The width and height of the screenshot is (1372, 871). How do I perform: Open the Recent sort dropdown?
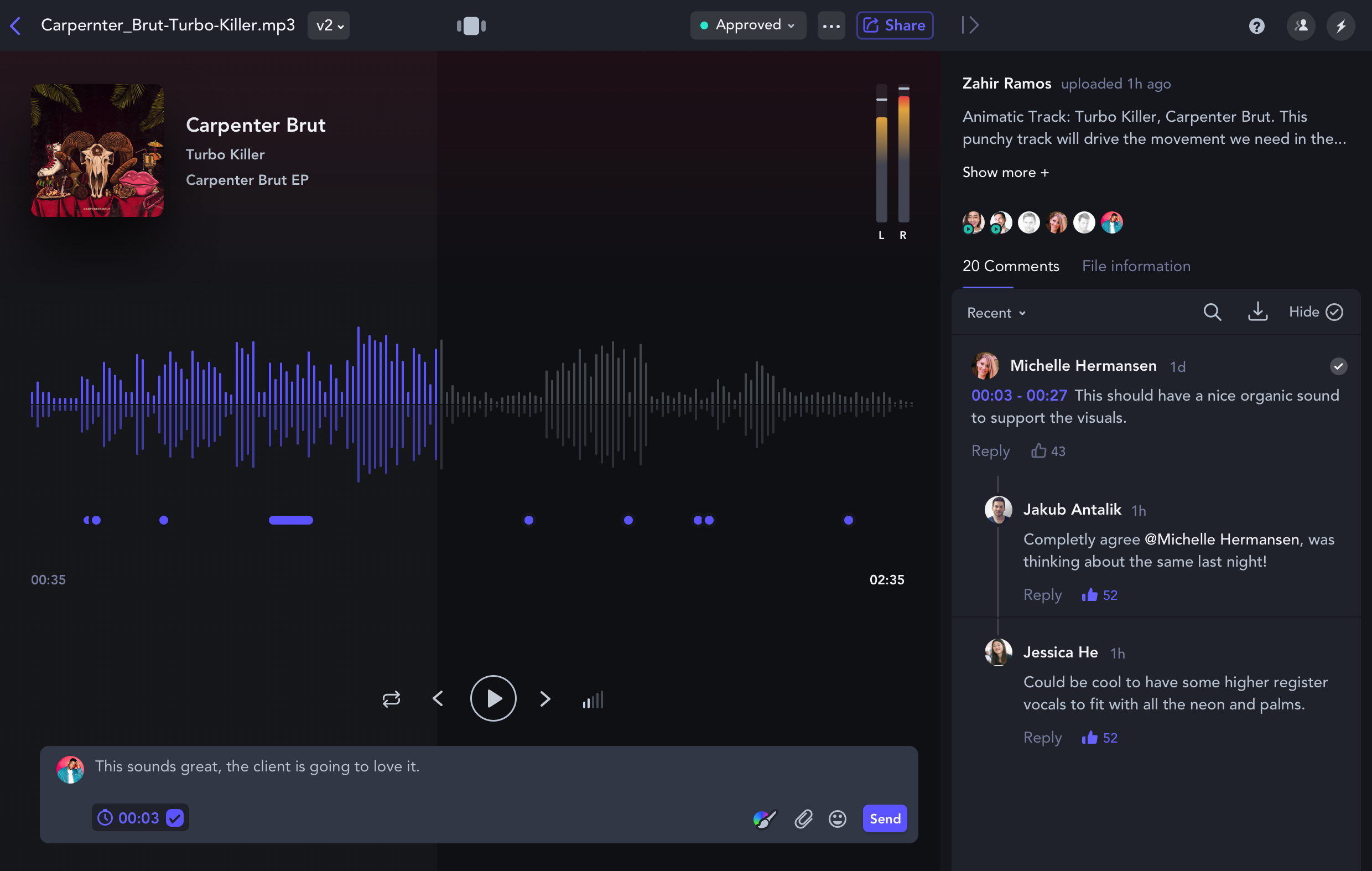coord(996,313)
